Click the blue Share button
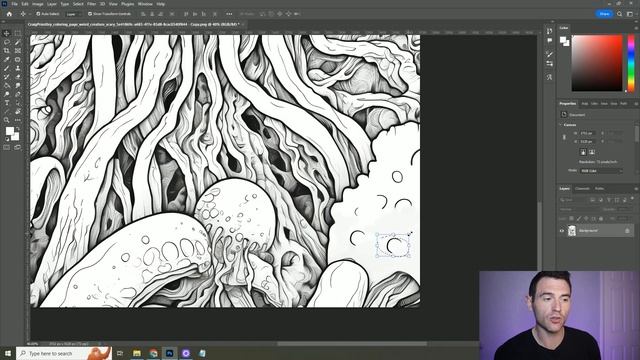Viewport: 640px width, 360px height. pos(604,14)
